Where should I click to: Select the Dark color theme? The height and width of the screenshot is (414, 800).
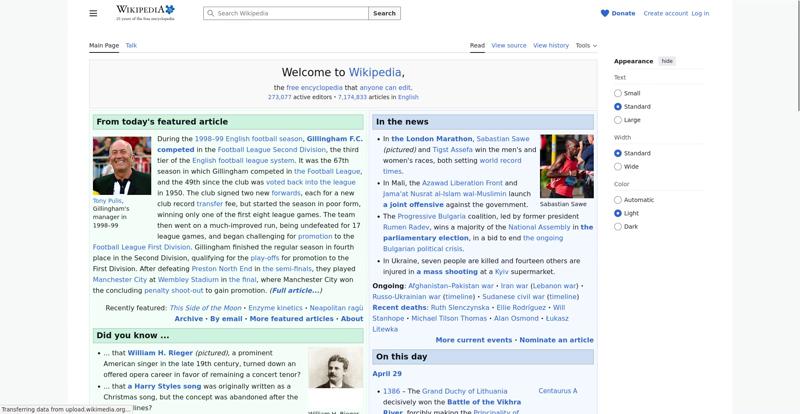coord(618,227)
